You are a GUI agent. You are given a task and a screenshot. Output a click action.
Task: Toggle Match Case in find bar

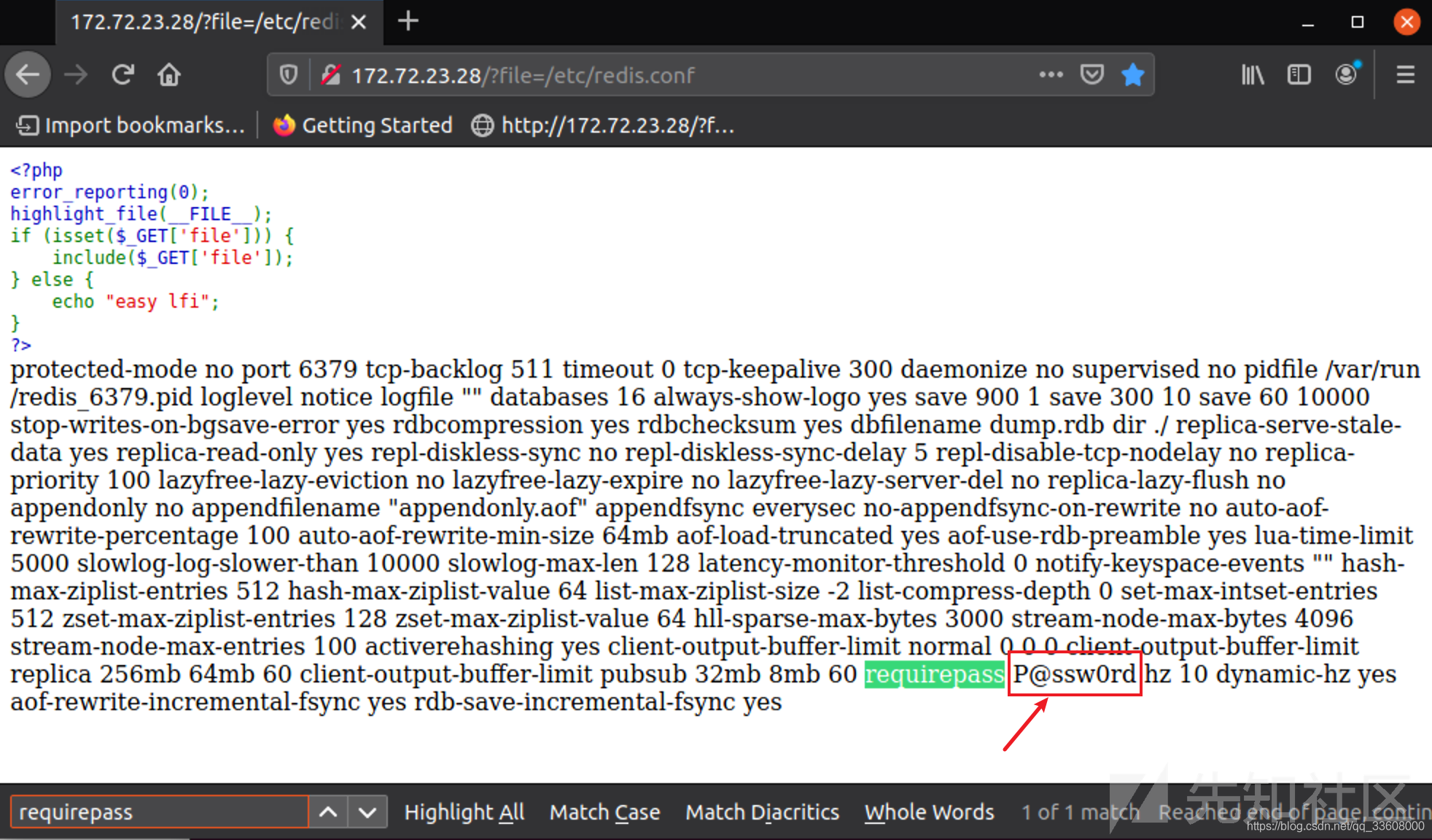click(x=604, y=812)
